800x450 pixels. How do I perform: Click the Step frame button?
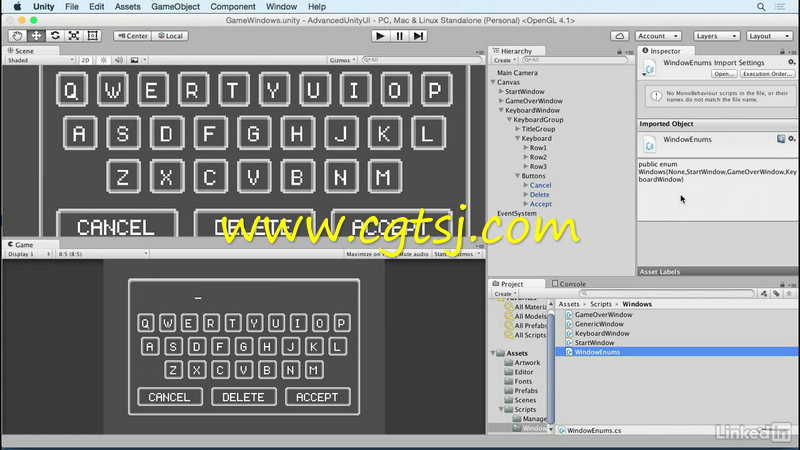tap(418, 36)
